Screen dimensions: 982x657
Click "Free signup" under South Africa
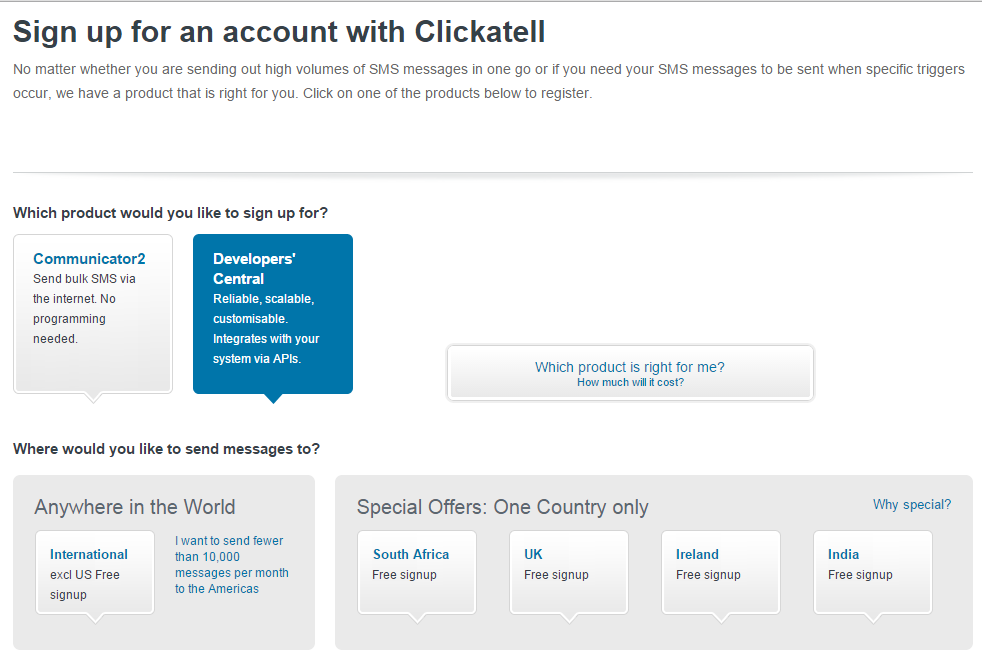(x=404, y=575)
